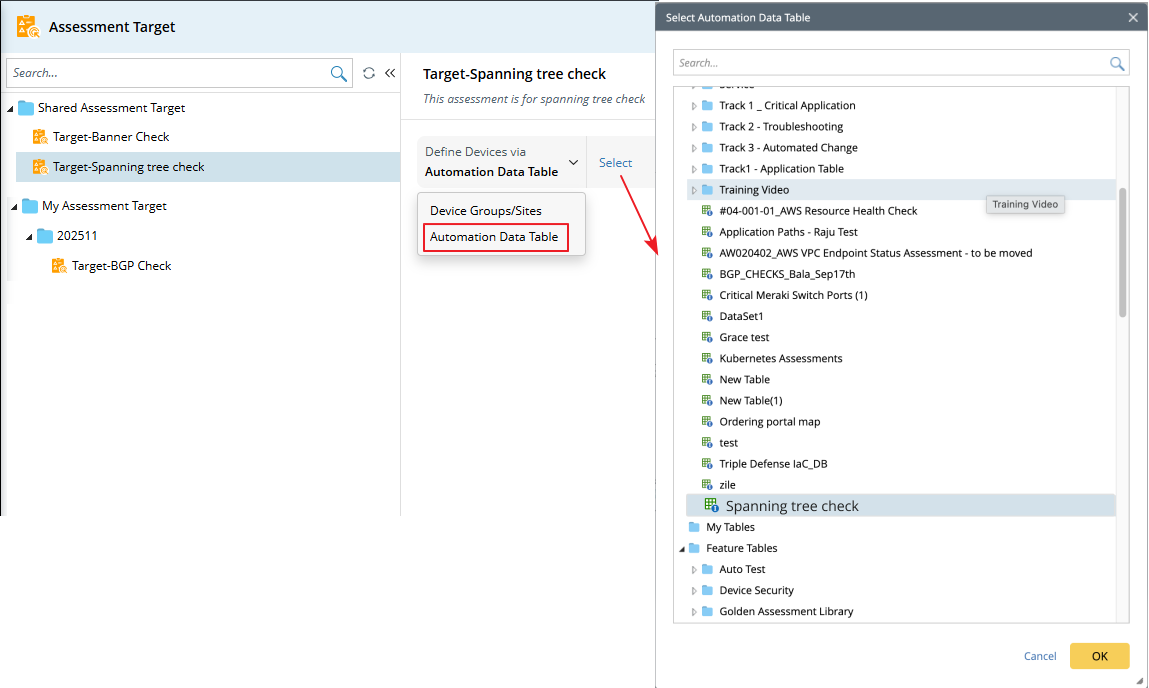
Task: Expand the Training Video folder
Action: click(x=694, y=190)
